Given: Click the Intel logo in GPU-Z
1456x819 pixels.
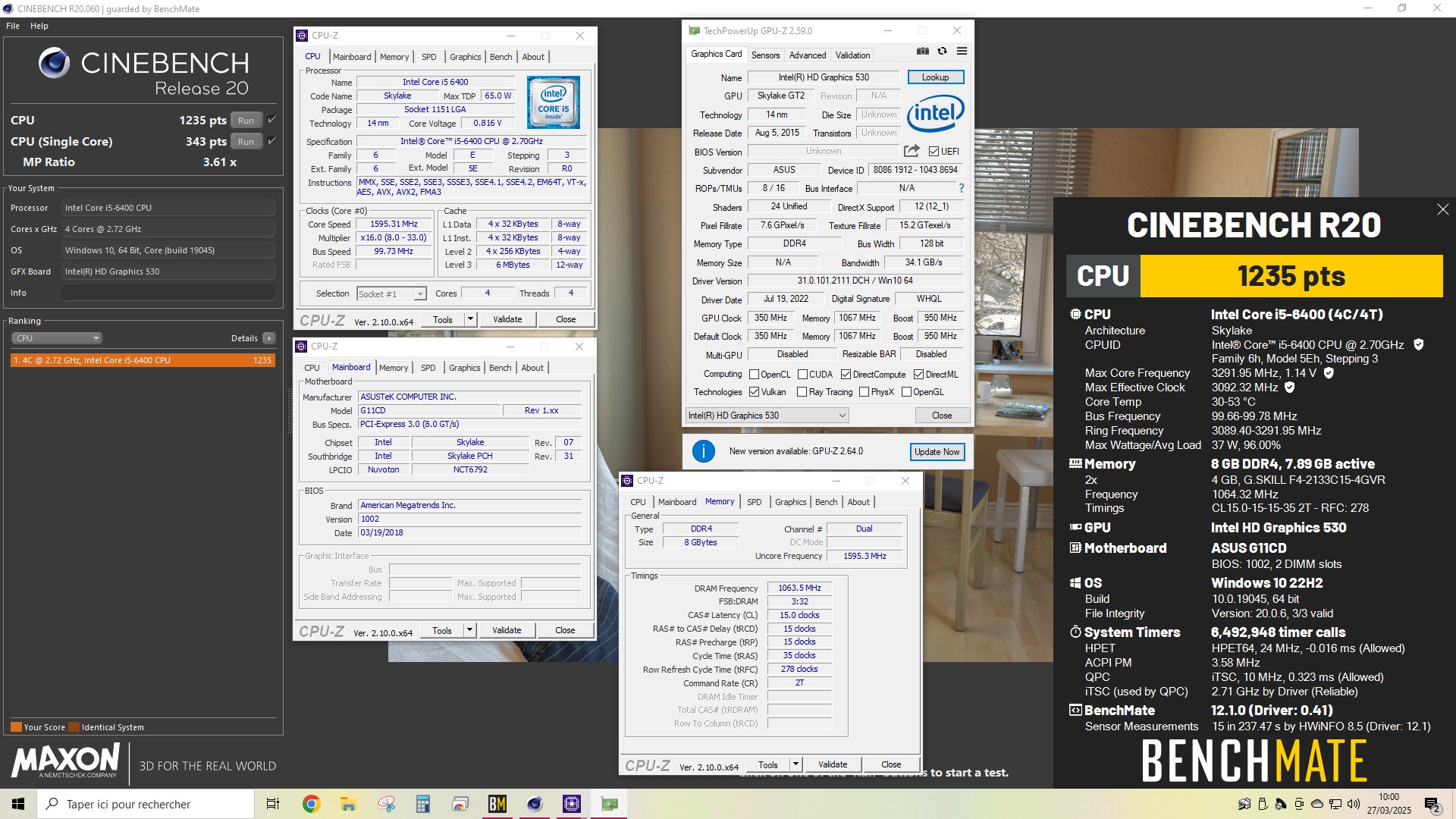Looking at the screenshot, I should pyautogui.click(x=935, y=114).
